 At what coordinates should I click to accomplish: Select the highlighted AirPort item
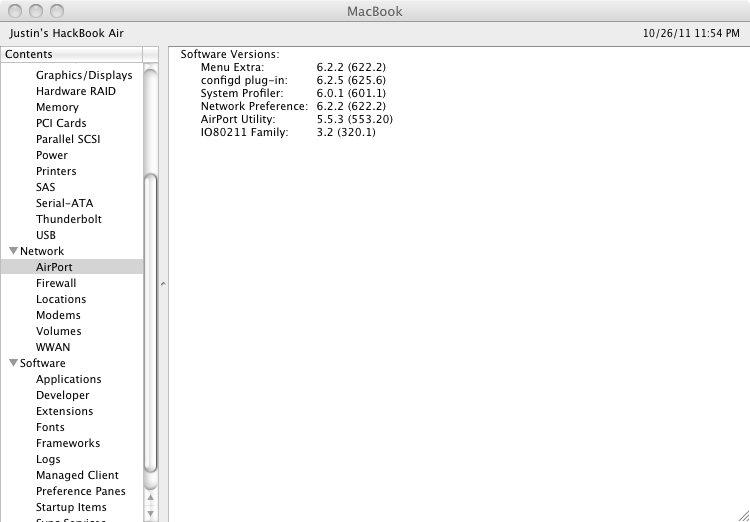click(72, 267)
